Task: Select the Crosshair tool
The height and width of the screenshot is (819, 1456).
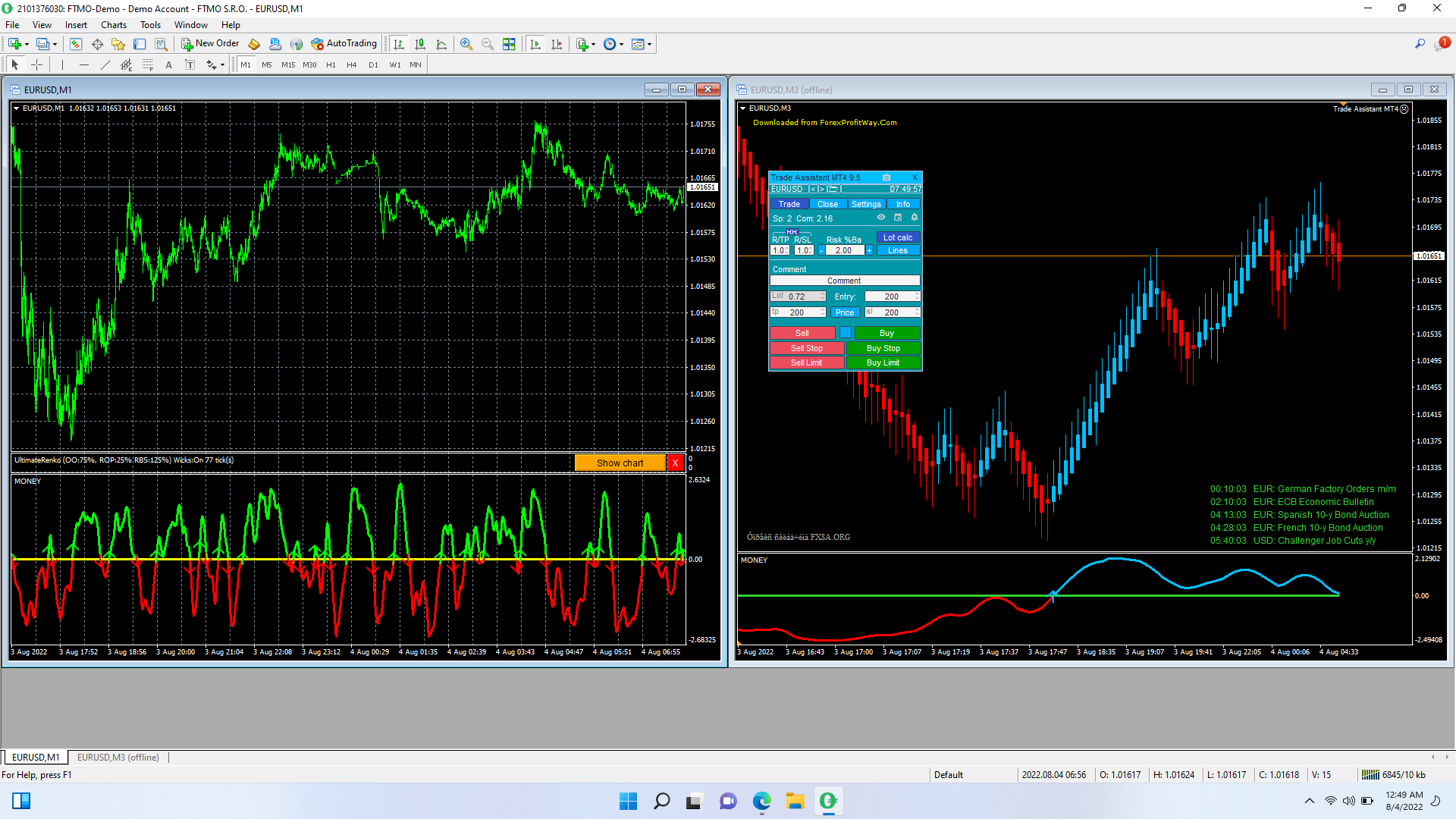Action: [x=36, y=65]
